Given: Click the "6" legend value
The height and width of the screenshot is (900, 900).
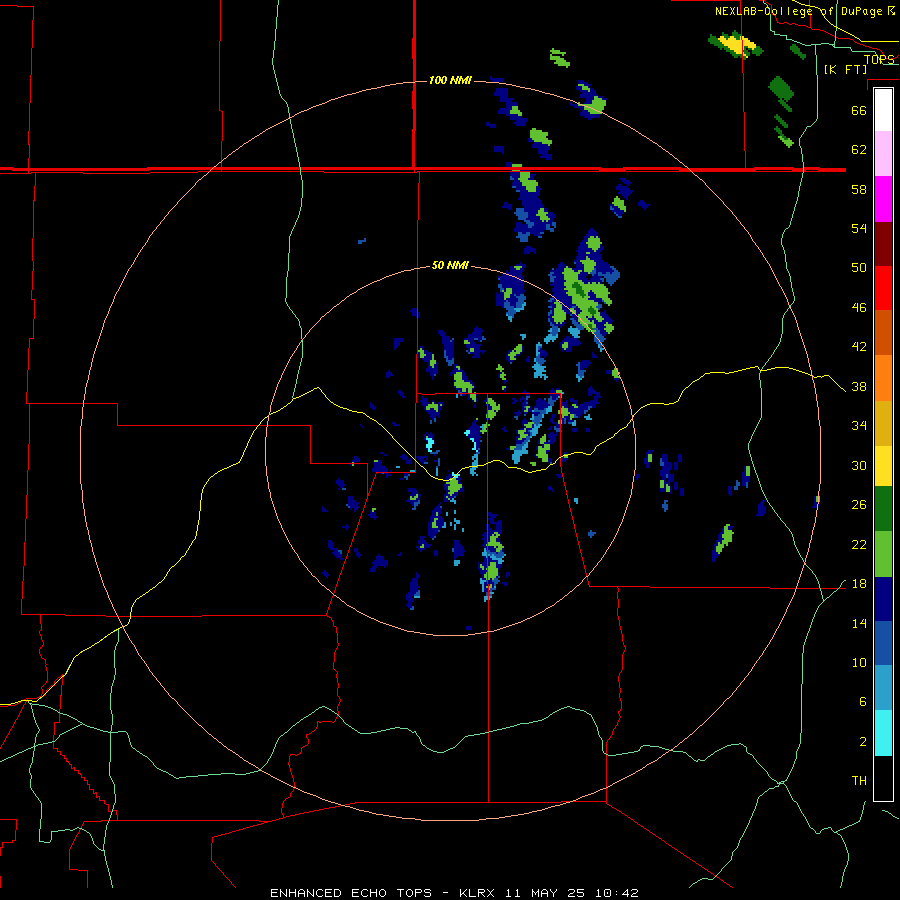Looking at the screenshot, I should [863, 702].
